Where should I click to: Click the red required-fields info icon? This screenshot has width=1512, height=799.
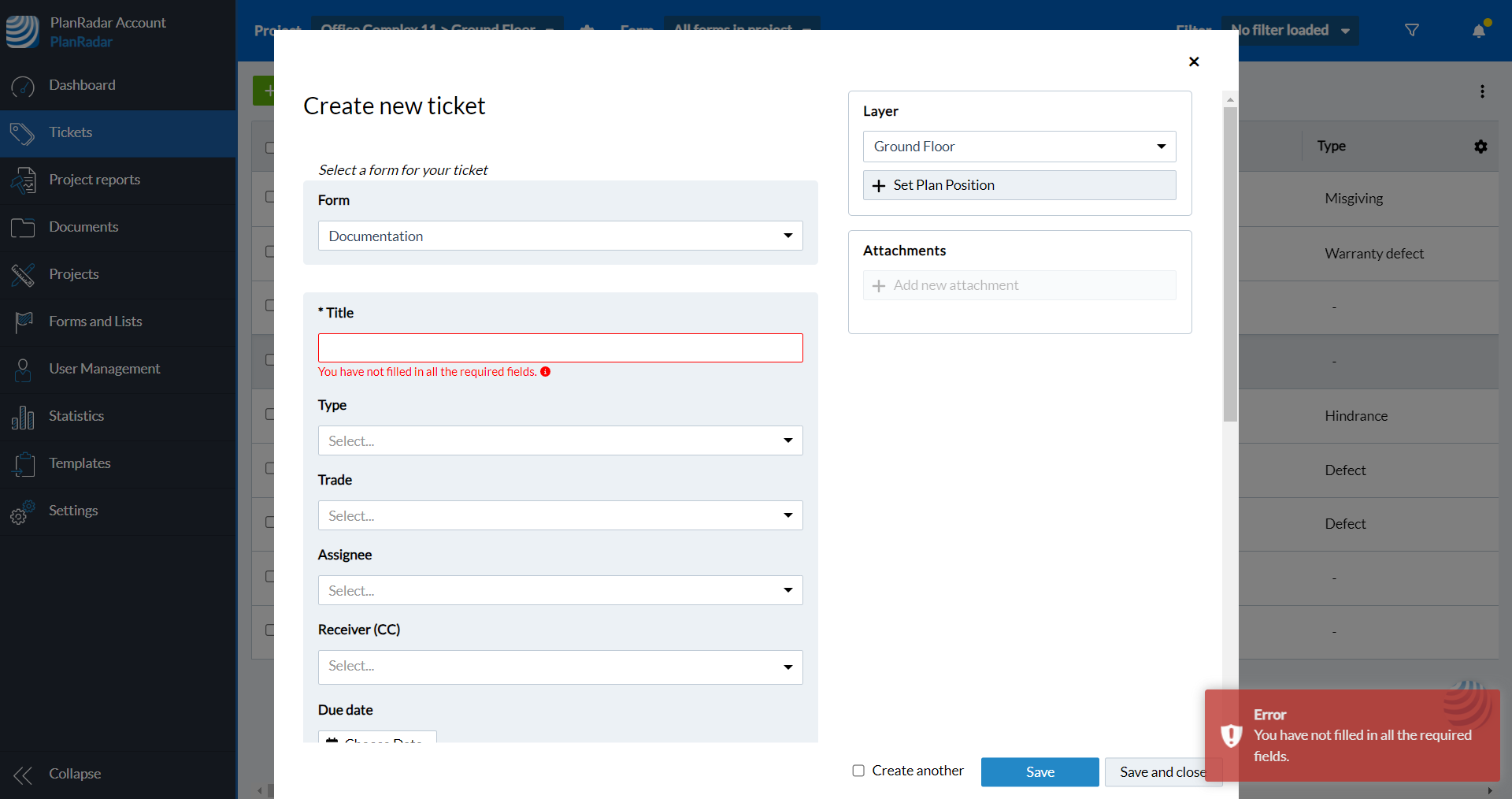pyautogui.click(x=545, y=372)
